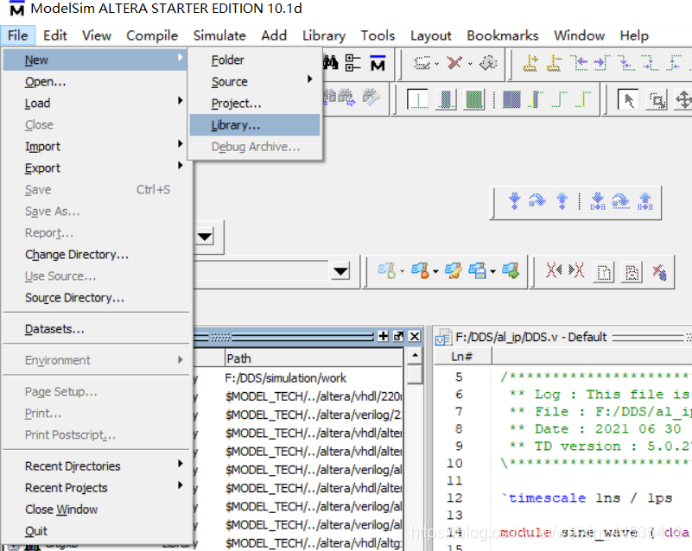Screen dimensions: 692x551
Task: Click the Insert Cursor yellow icon
Action: [x=530, y=63]
